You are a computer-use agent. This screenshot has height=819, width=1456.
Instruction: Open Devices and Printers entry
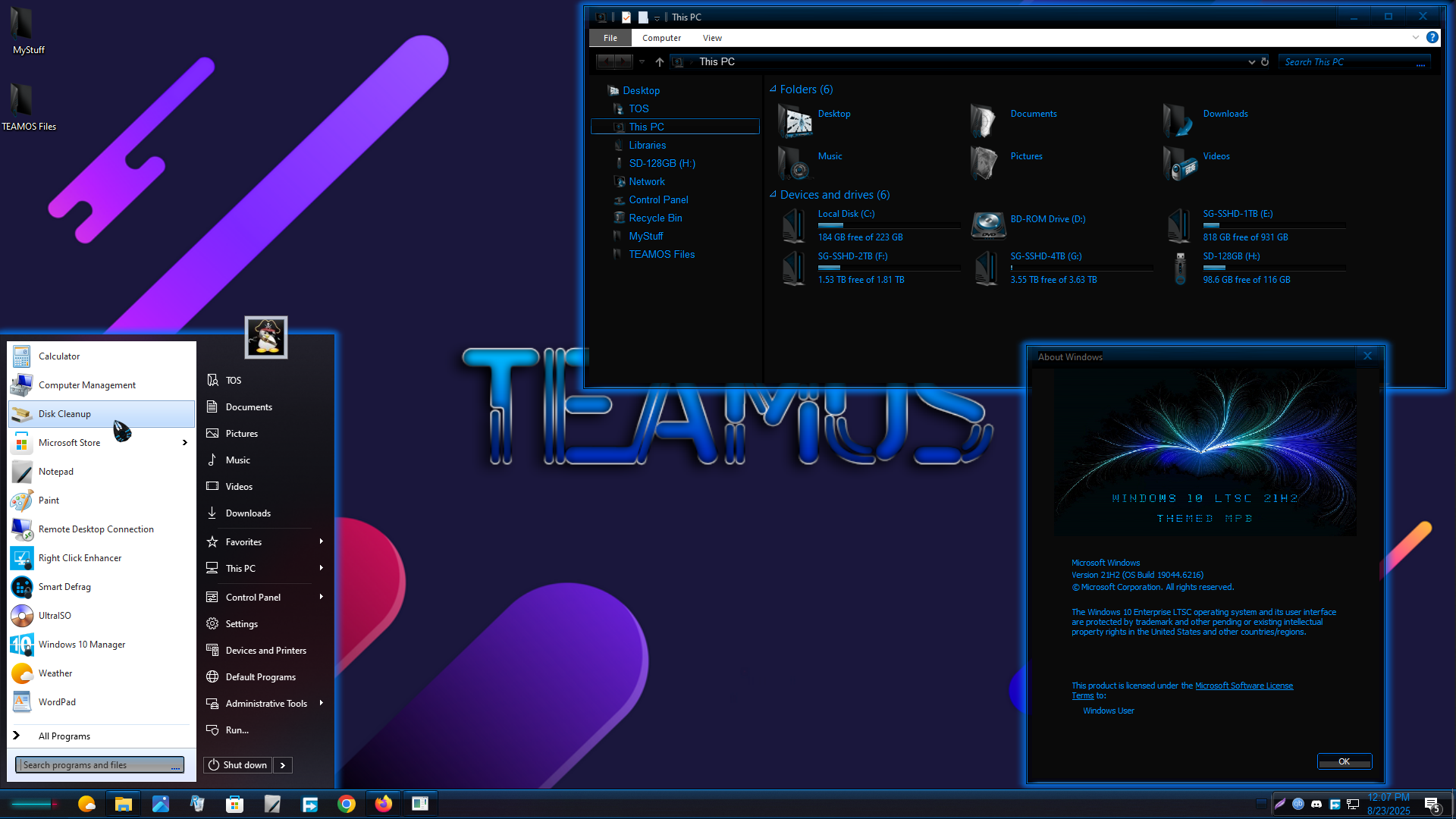click(x=265, y=651)
